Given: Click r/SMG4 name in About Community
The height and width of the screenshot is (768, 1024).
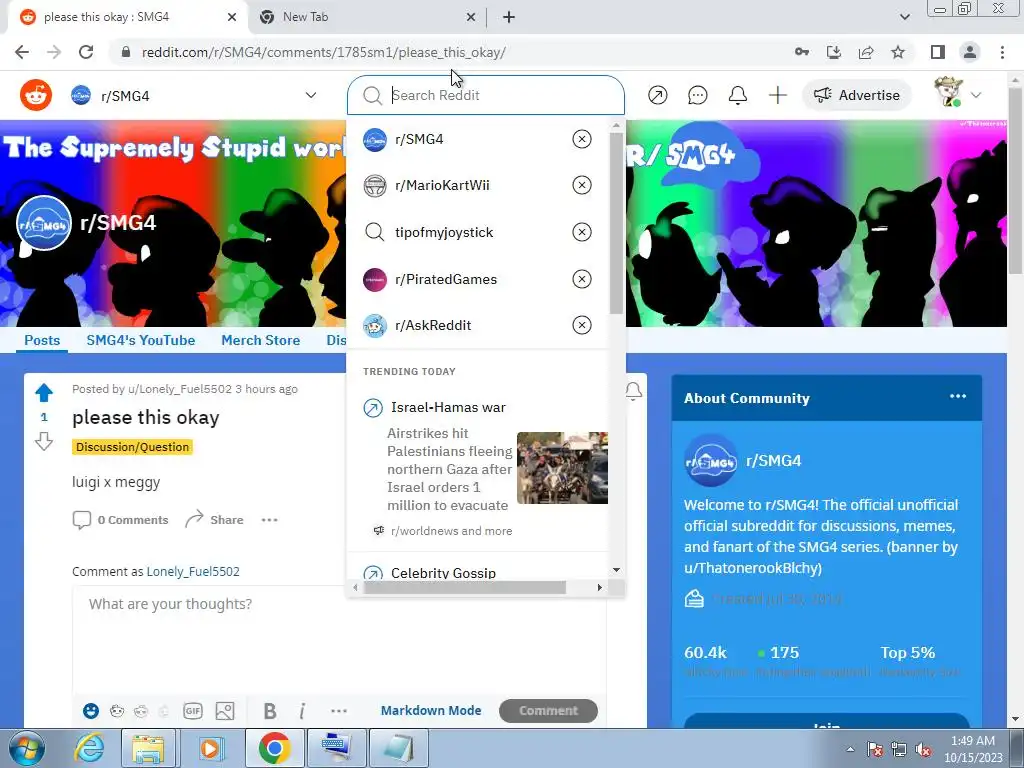Looking at the screenshot, I should click(773, 460).
